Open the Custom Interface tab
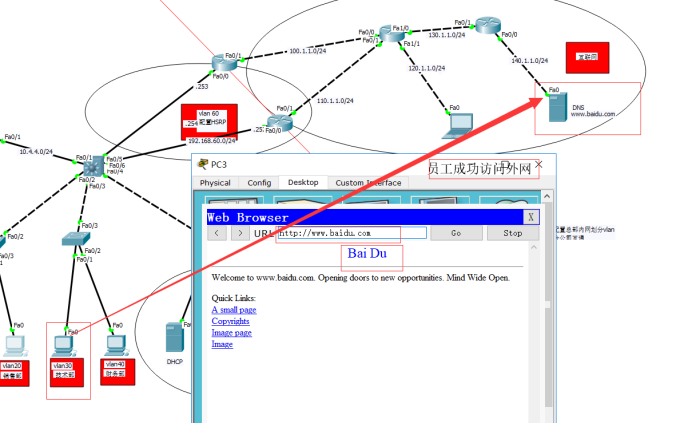Image resolution: width=693 pixels, height=423 pixels. click(368, 183)
